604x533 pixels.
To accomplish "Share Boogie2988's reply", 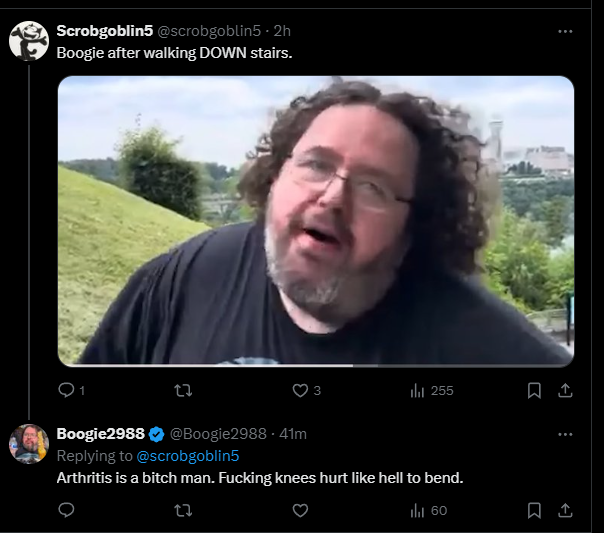I will pos(565,510).
